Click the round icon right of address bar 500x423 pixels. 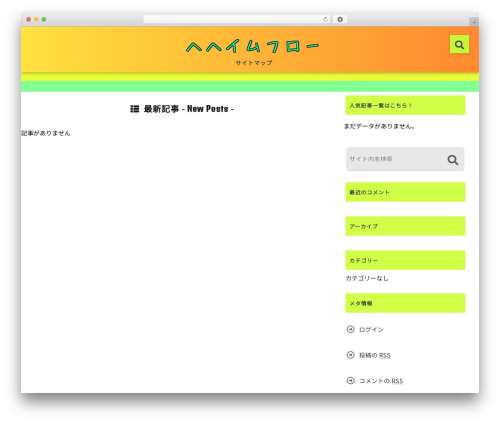tap(340, 19)
